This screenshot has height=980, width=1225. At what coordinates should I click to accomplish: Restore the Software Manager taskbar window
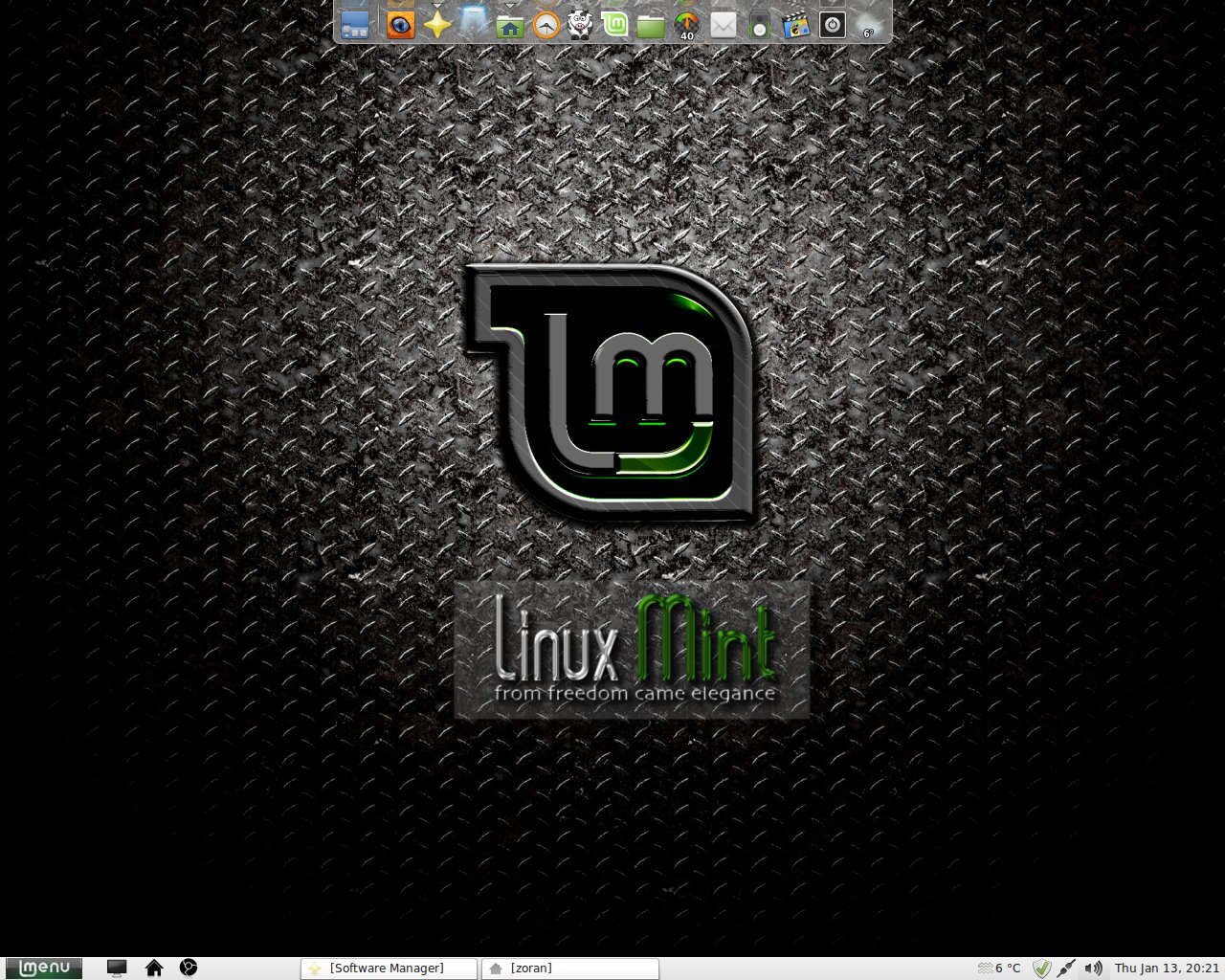[389, 969]
